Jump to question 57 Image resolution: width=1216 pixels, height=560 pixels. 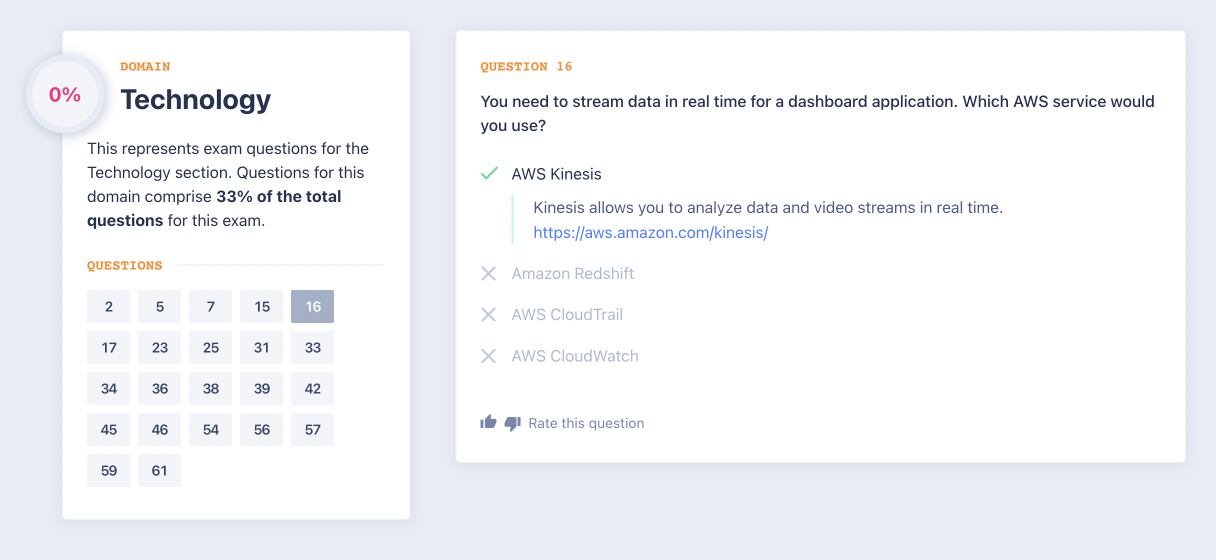tap(312, 430)
